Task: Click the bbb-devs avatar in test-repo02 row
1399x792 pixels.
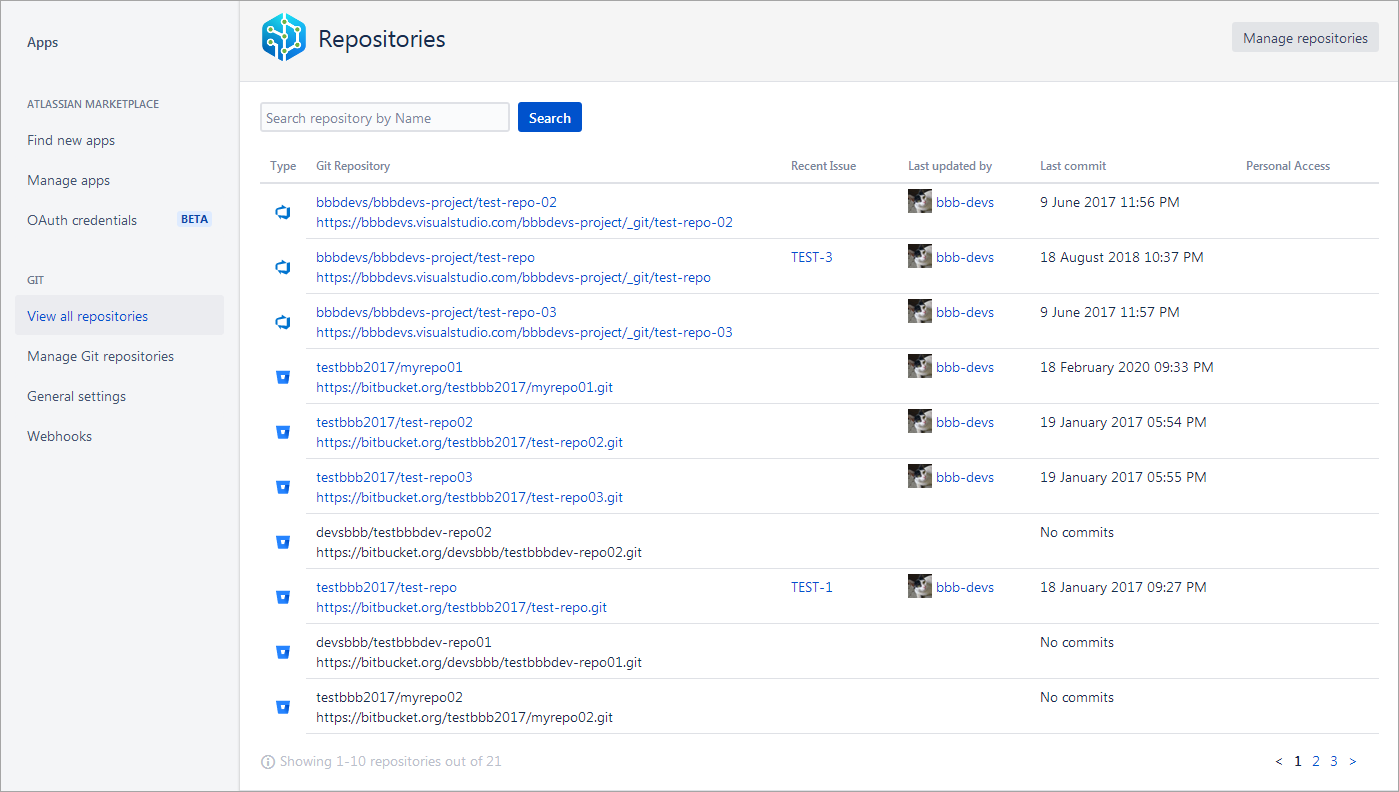Action: tap(920, 421)
